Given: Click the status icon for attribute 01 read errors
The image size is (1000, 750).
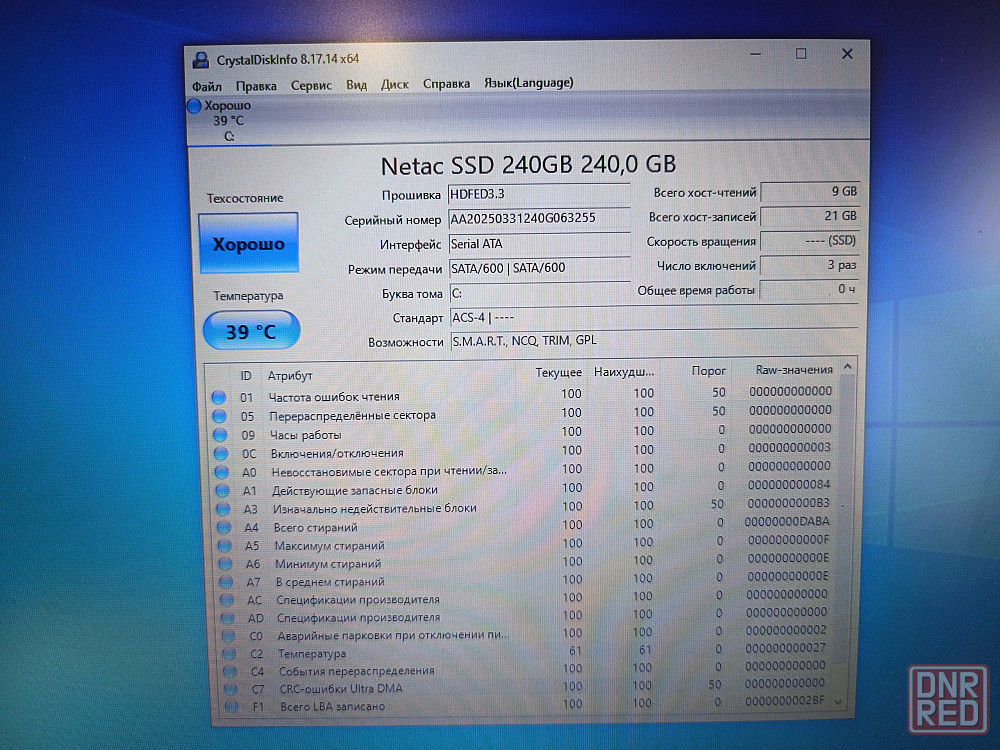Looking at the screenshot, I should 218,397.
